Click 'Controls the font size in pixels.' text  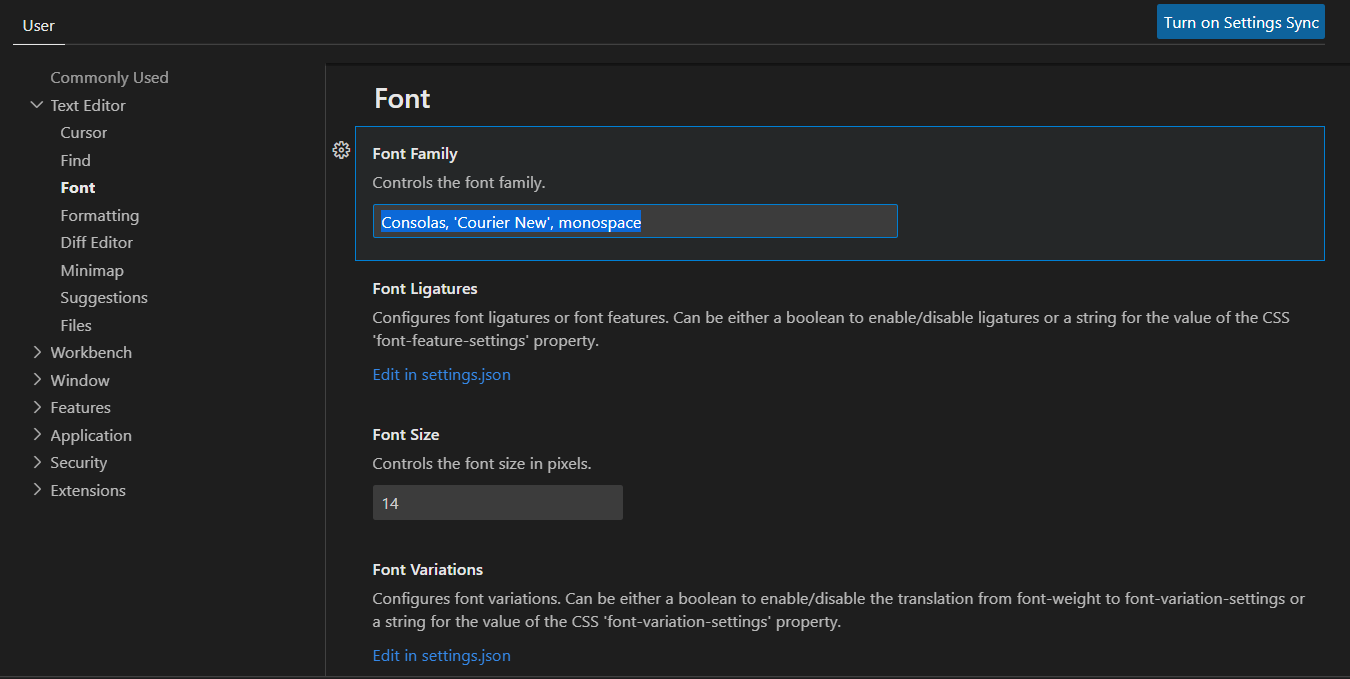pos(482,464)
